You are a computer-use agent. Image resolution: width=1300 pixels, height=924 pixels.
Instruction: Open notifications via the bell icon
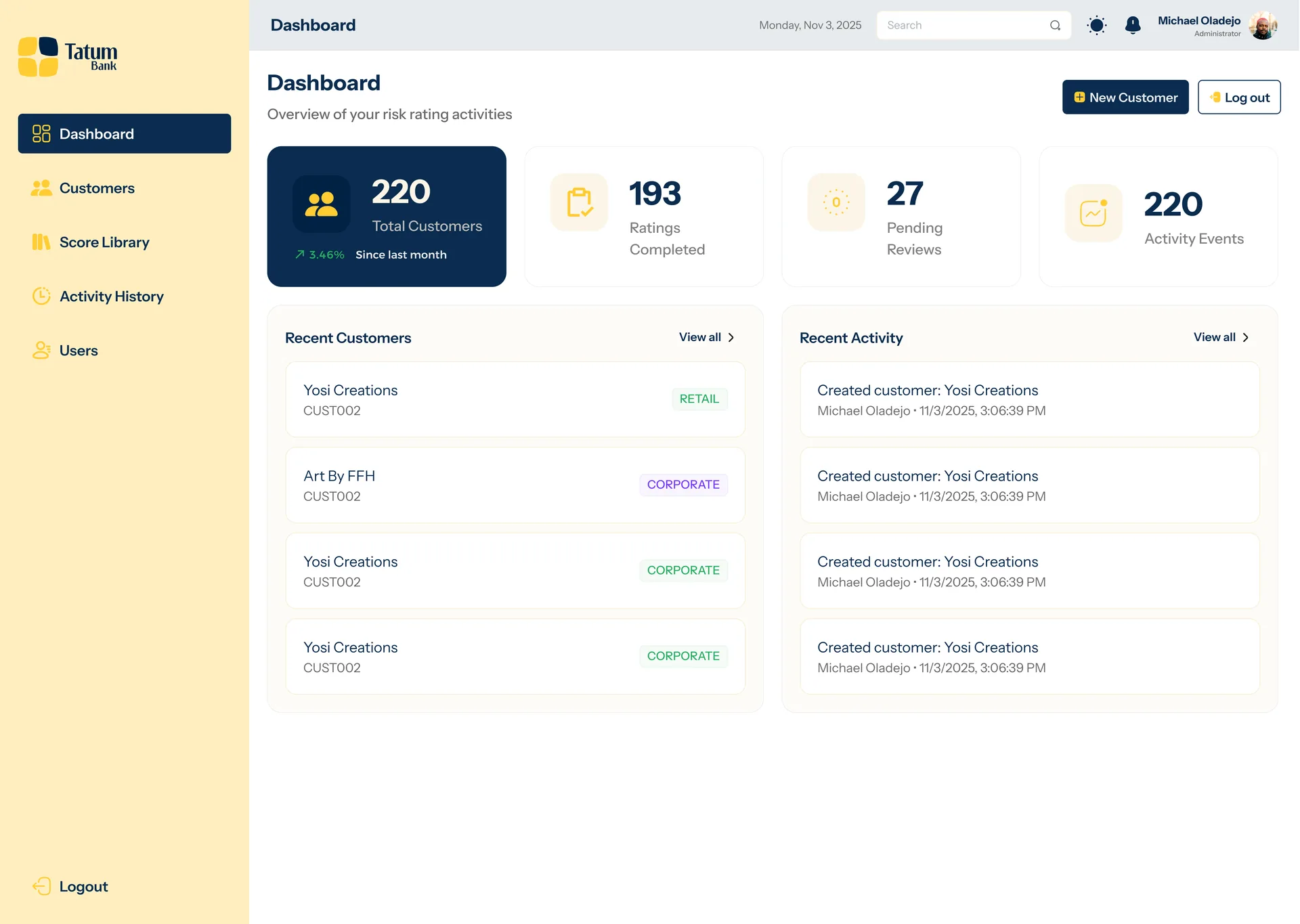(1132, 26)
